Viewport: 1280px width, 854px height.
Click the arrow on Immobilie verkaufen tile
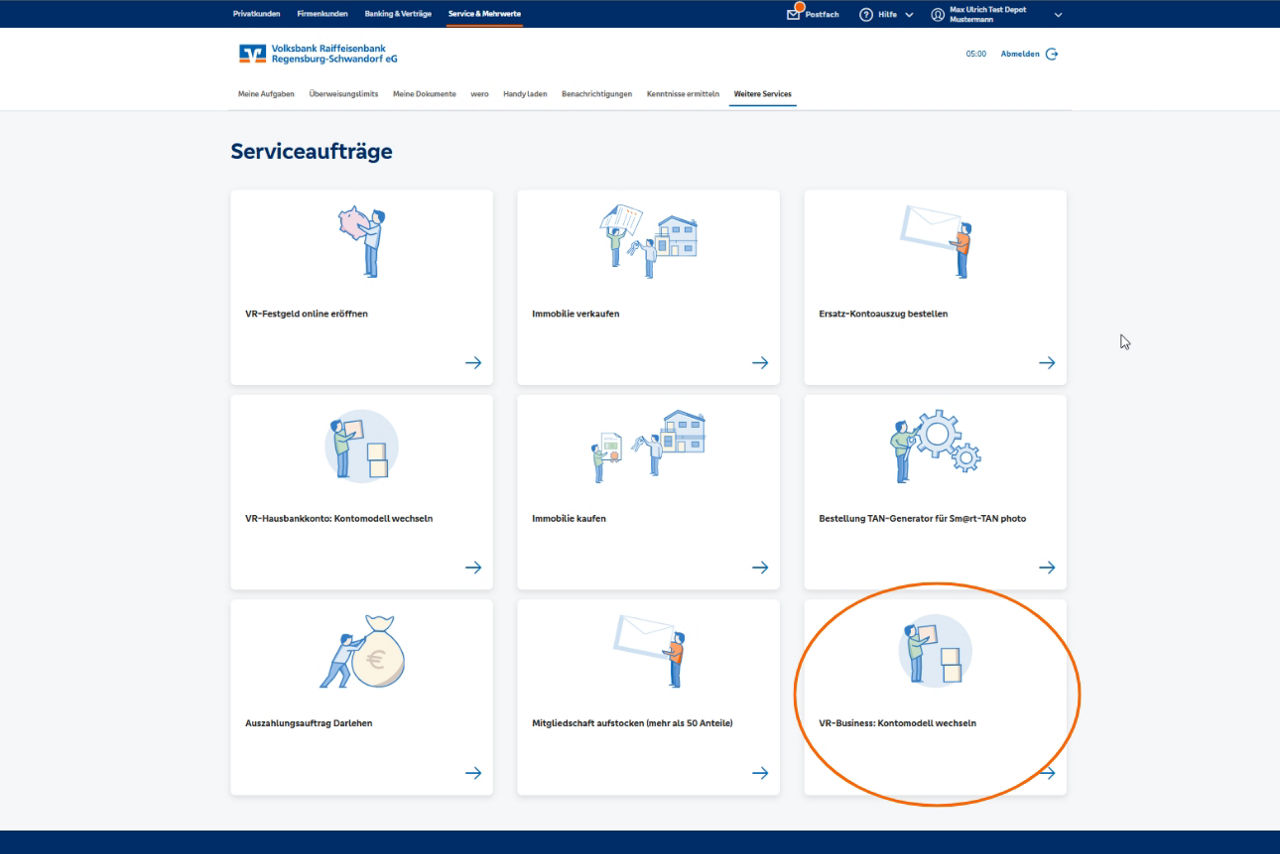click(759, 362)
